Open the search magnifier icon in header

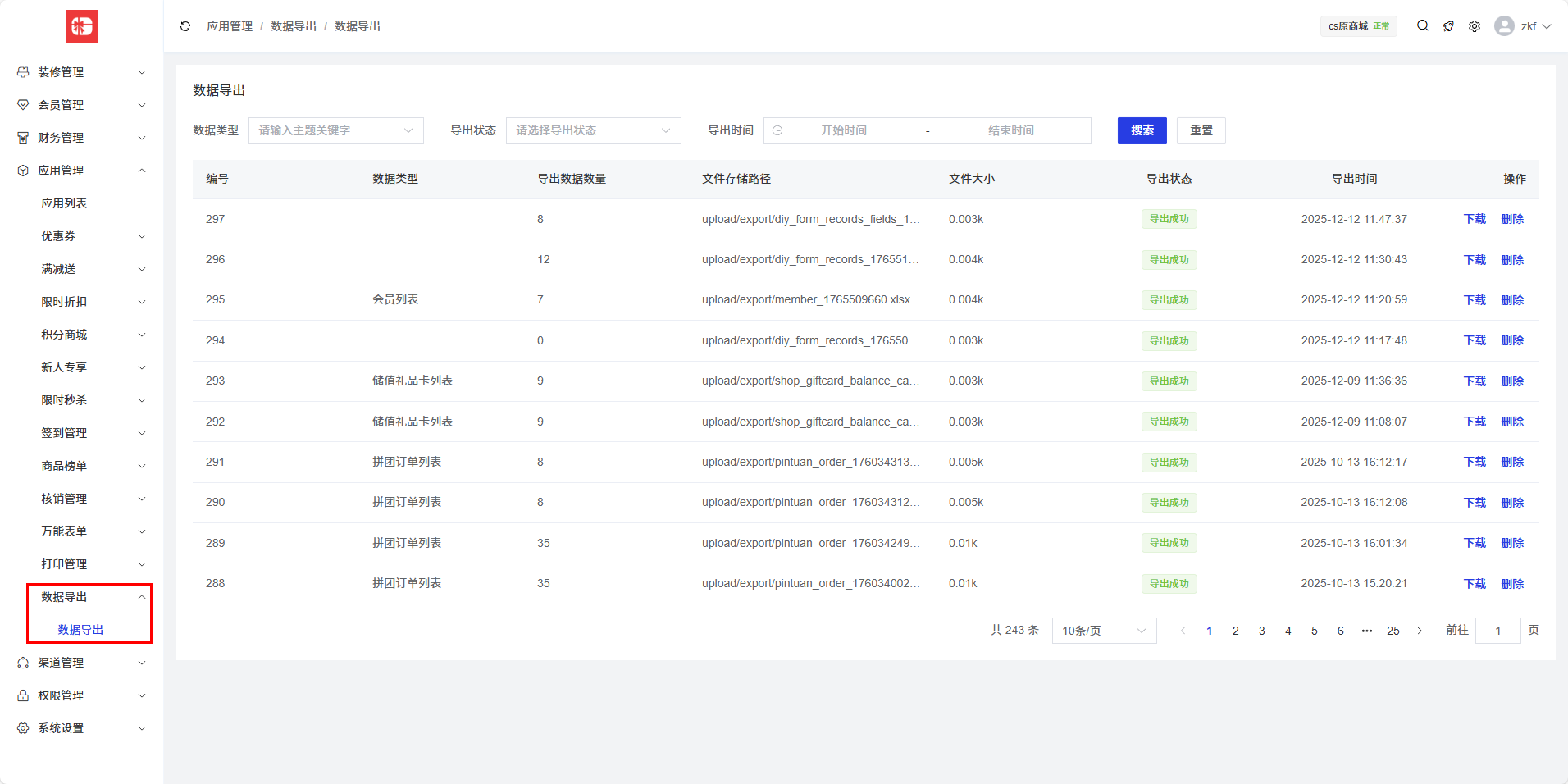(1423, 26)
